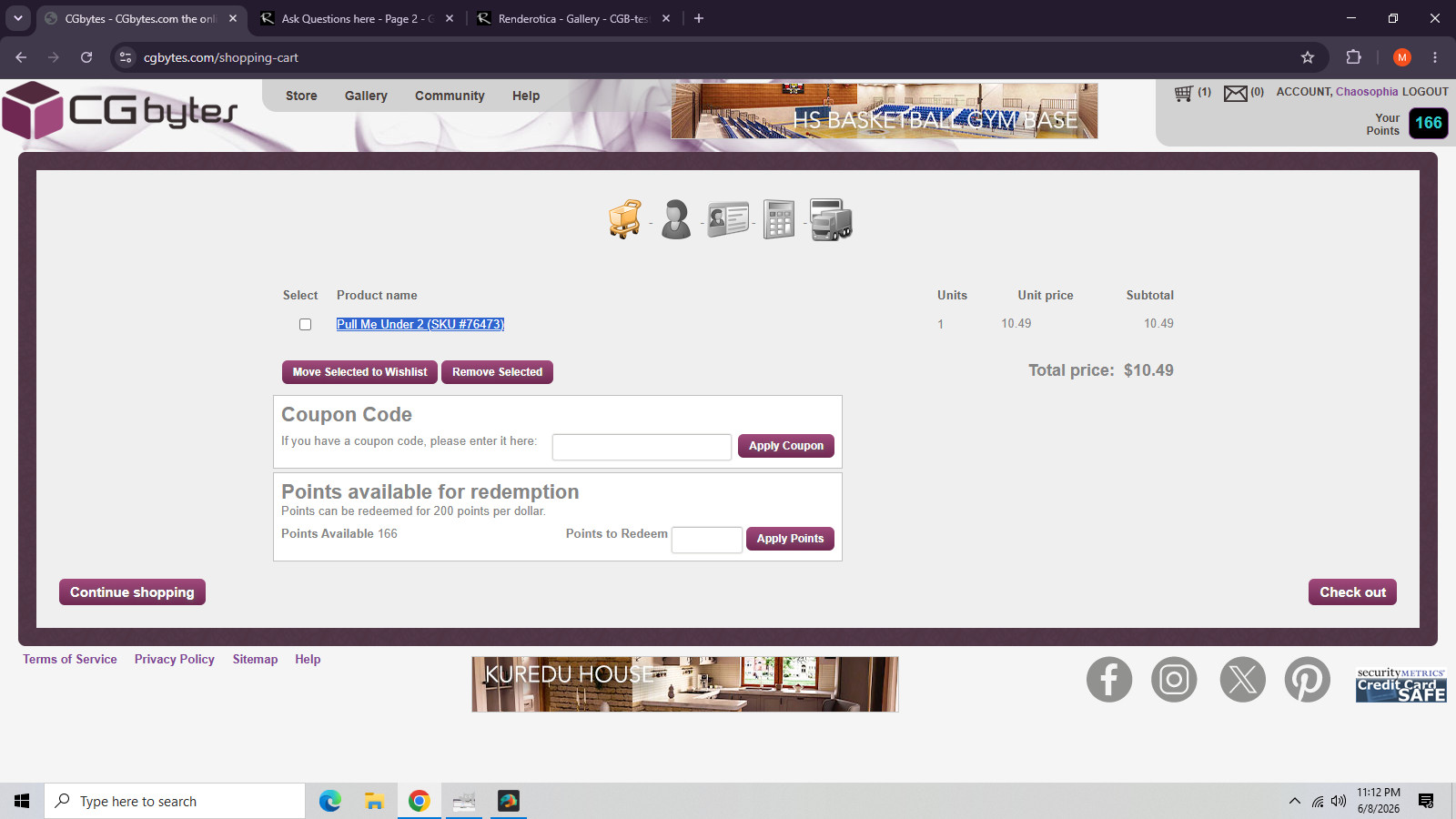The height and width of the screenshot is (819, 1456).
Task: Proceed with the Check out button
Action: point(1353,592)
